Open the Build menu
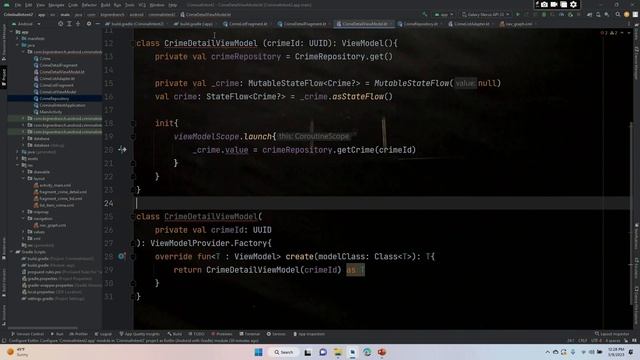 point(105,5)
